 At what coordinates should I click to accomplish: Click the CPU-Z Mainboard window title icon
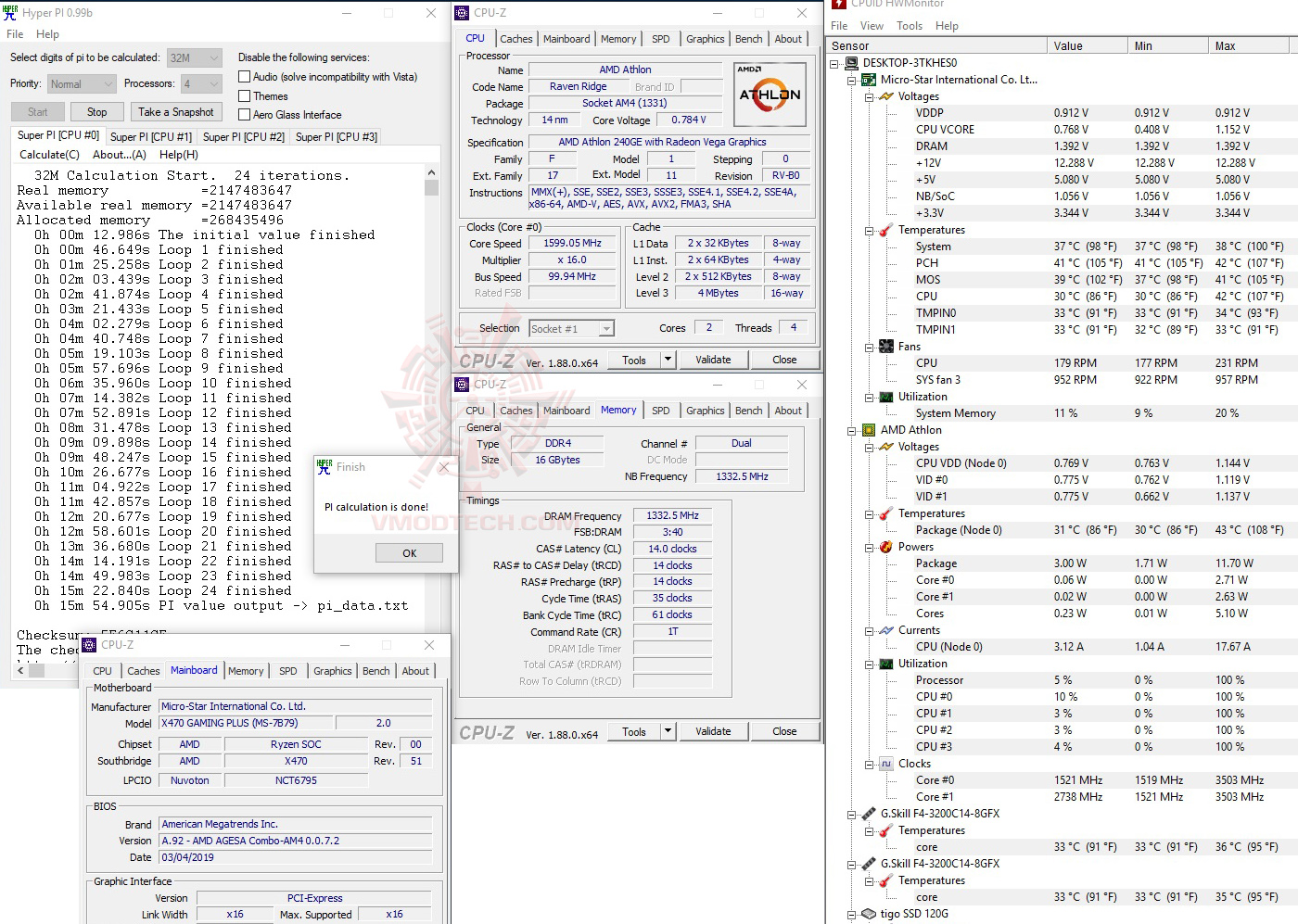pyautogui.click(x=89, y=645)
